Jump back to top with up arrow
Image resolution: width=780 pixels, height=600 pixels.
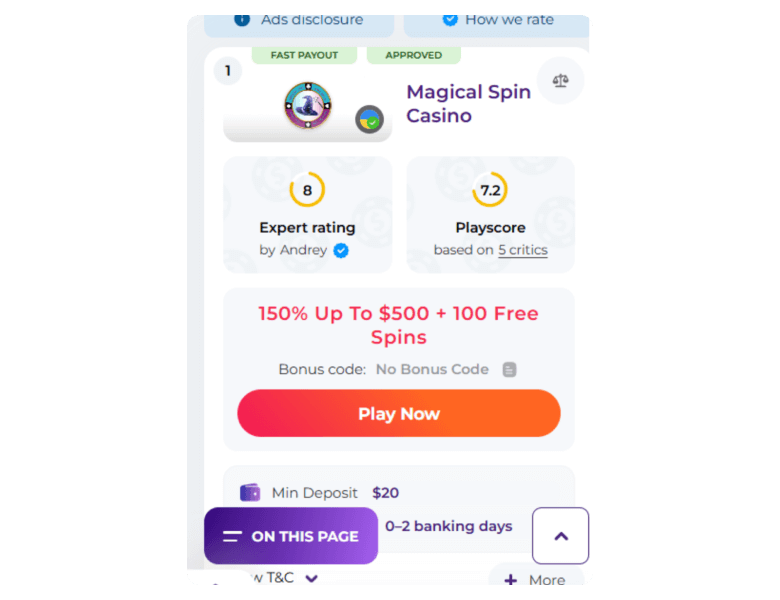[x=561, y=536]
